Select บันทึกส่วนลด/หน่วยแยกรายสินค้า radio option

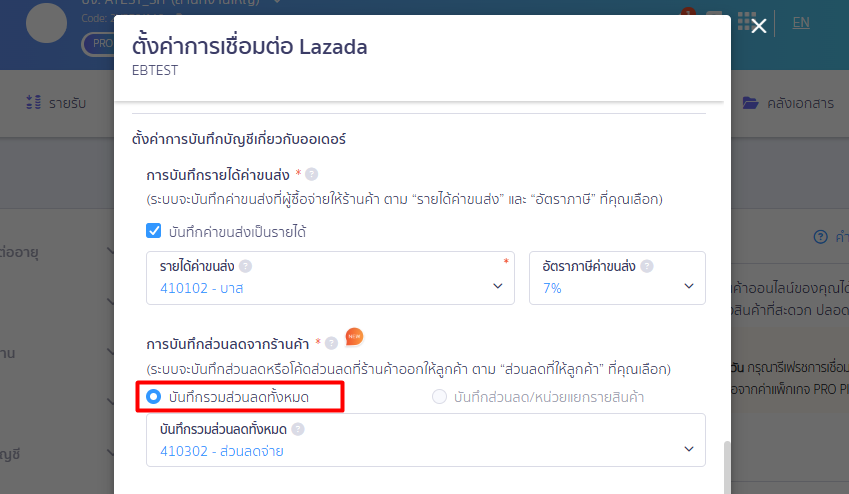click(x=439, y=397)
